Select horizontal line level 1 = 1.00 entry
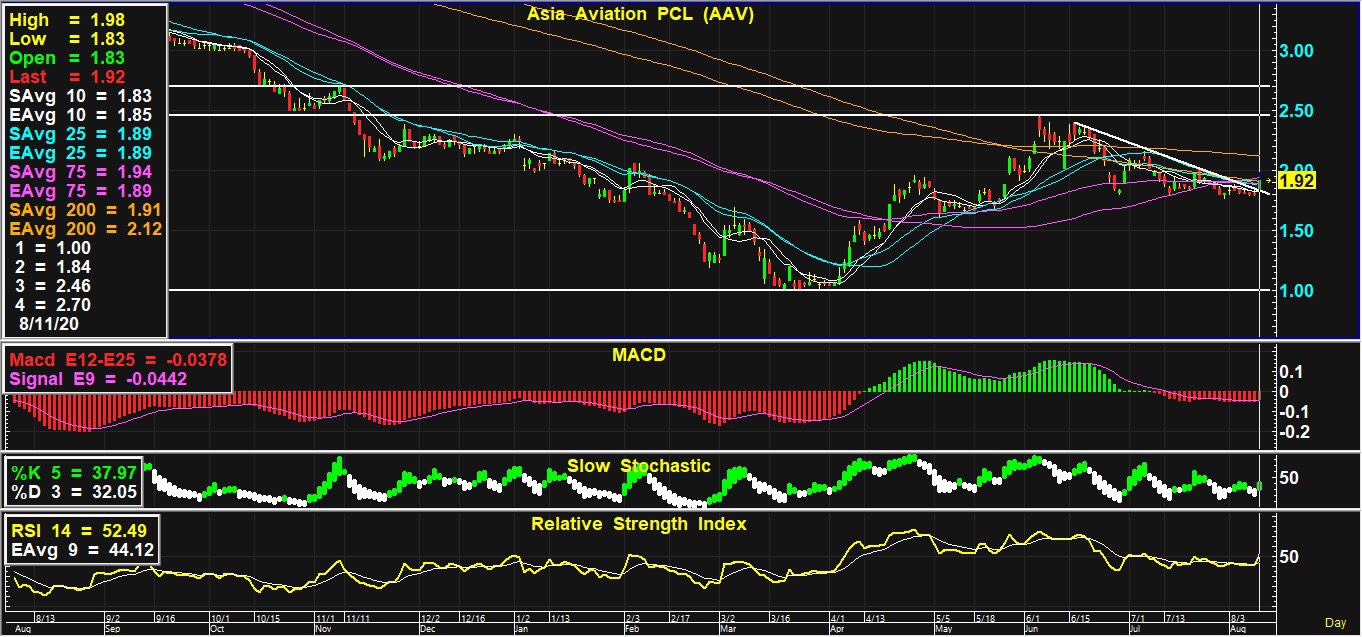This screenshot has width=1362, height=637. point(54,248)
